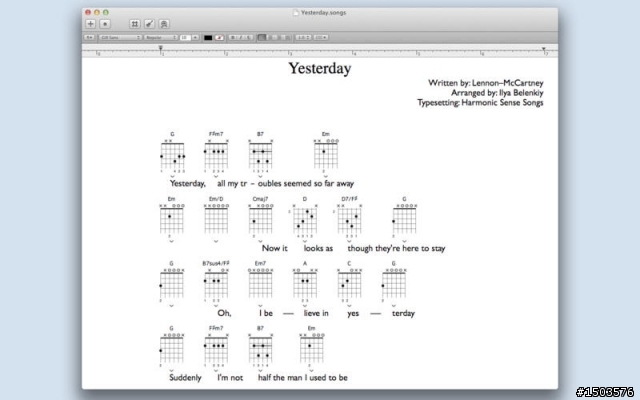Click the guitar icon in toolbar
The height and width of the screenshot is (400, 640).
(149, 24)
